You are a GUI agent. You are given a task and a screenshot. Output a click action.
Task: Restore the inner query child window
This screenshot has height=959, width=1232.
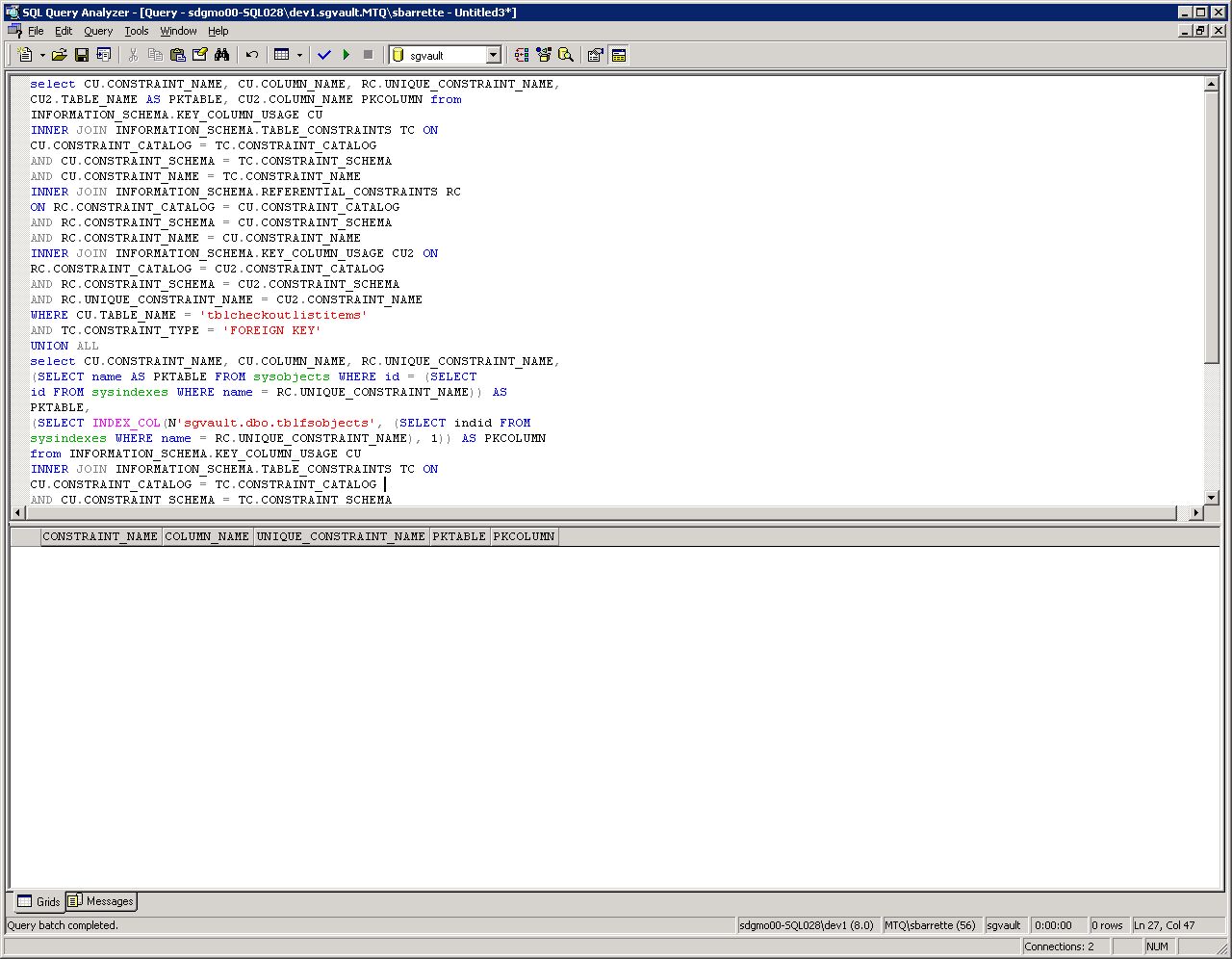click(1201, 31)
